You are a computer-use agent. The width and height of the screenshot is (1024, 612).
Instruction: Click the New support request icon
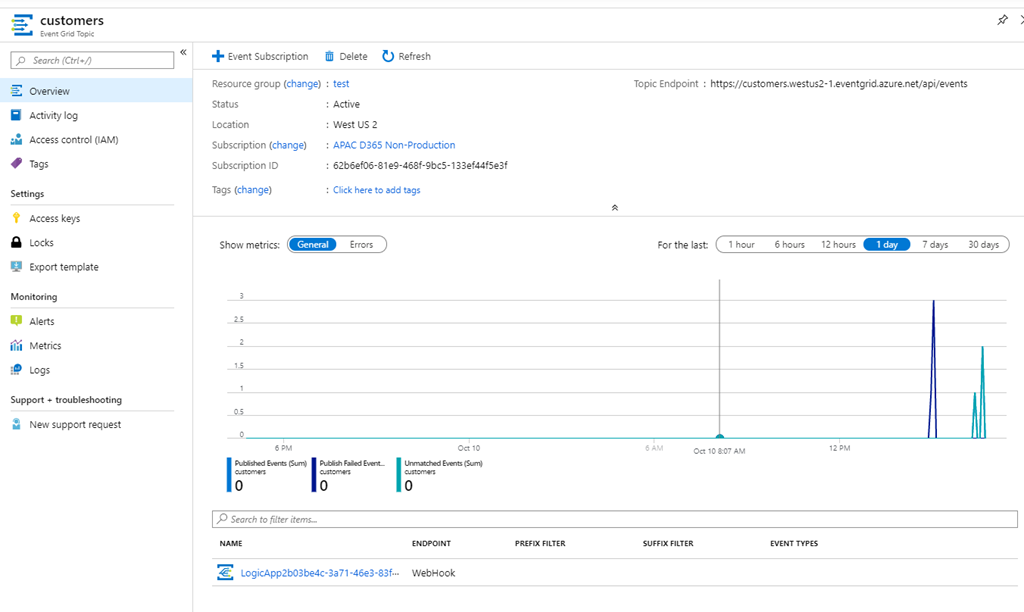16,424
